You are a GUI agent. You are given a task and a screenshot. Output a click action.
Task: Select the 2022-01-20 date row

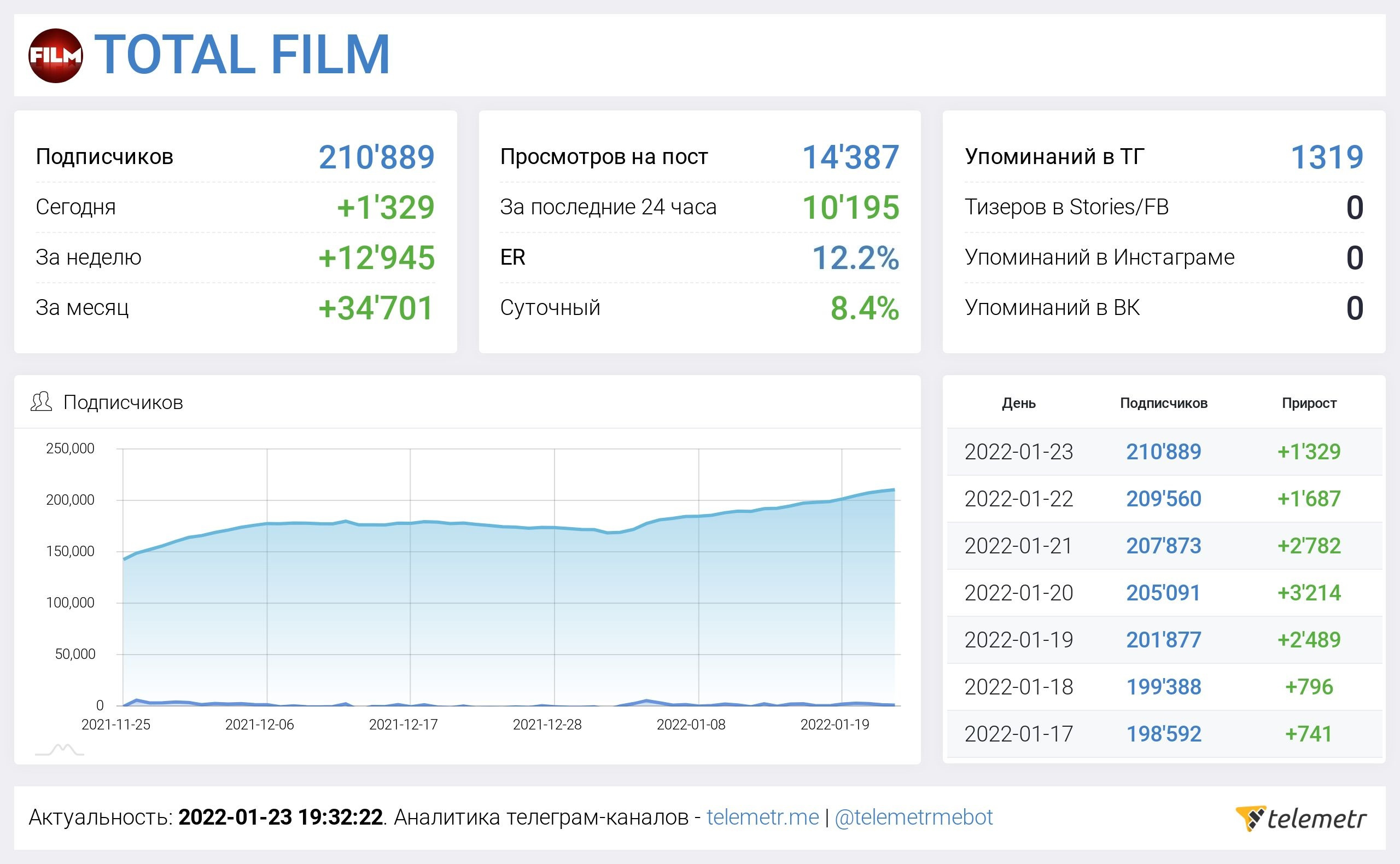(x=1018, y=593)
